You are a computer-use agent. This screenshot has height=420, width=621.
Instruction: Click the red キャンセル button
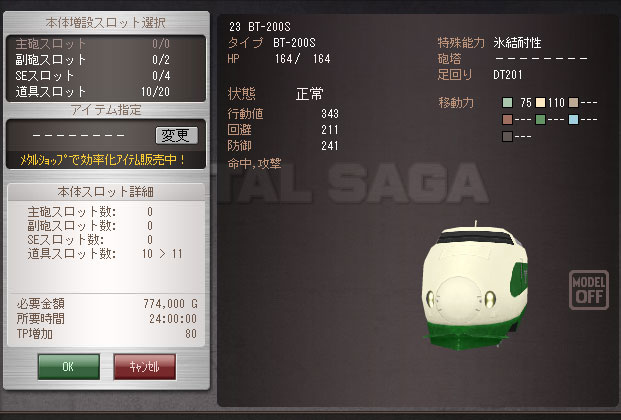[x=145, y=367]
